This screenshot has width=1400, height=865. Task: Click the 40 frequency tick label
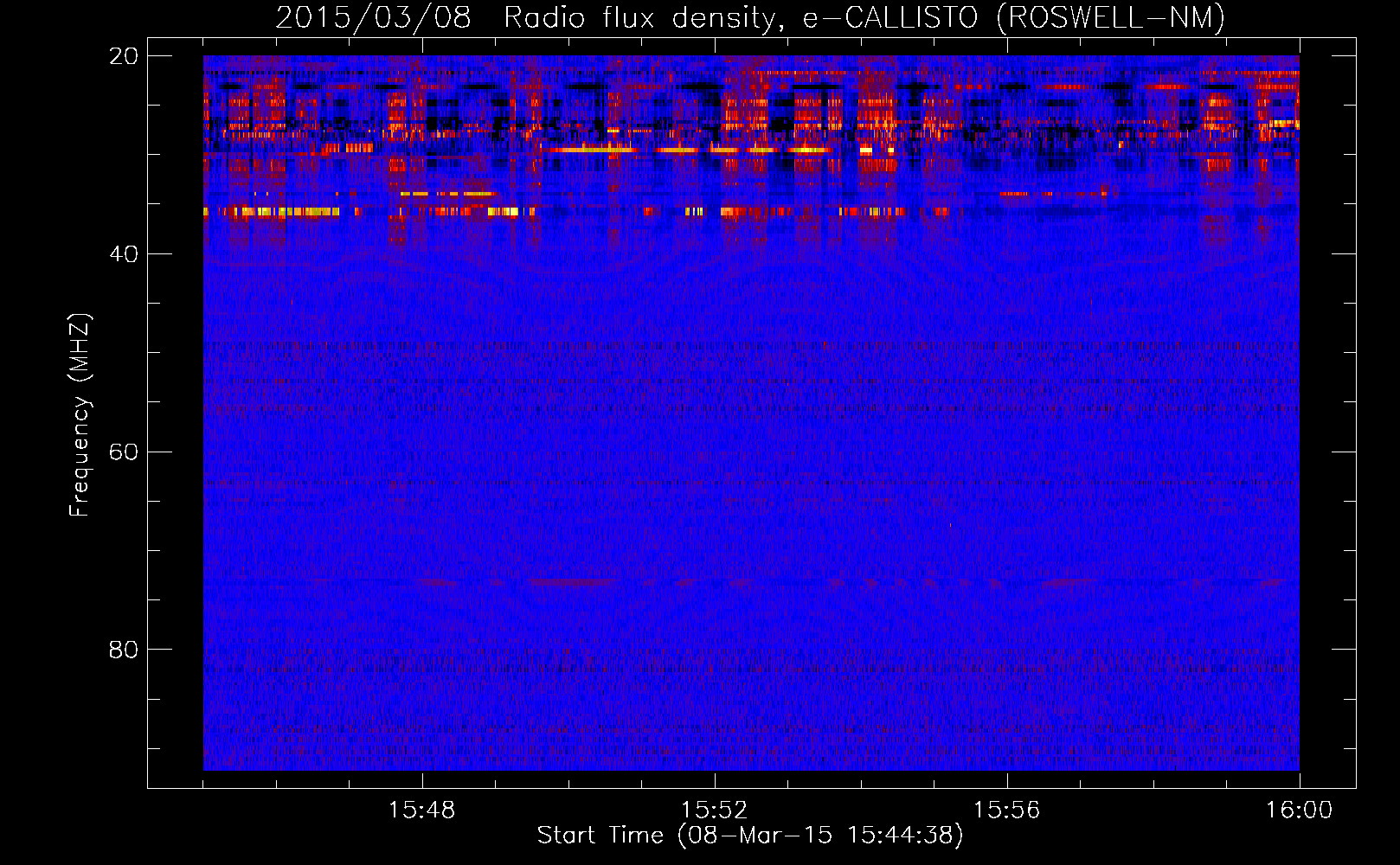pos(124,253)
